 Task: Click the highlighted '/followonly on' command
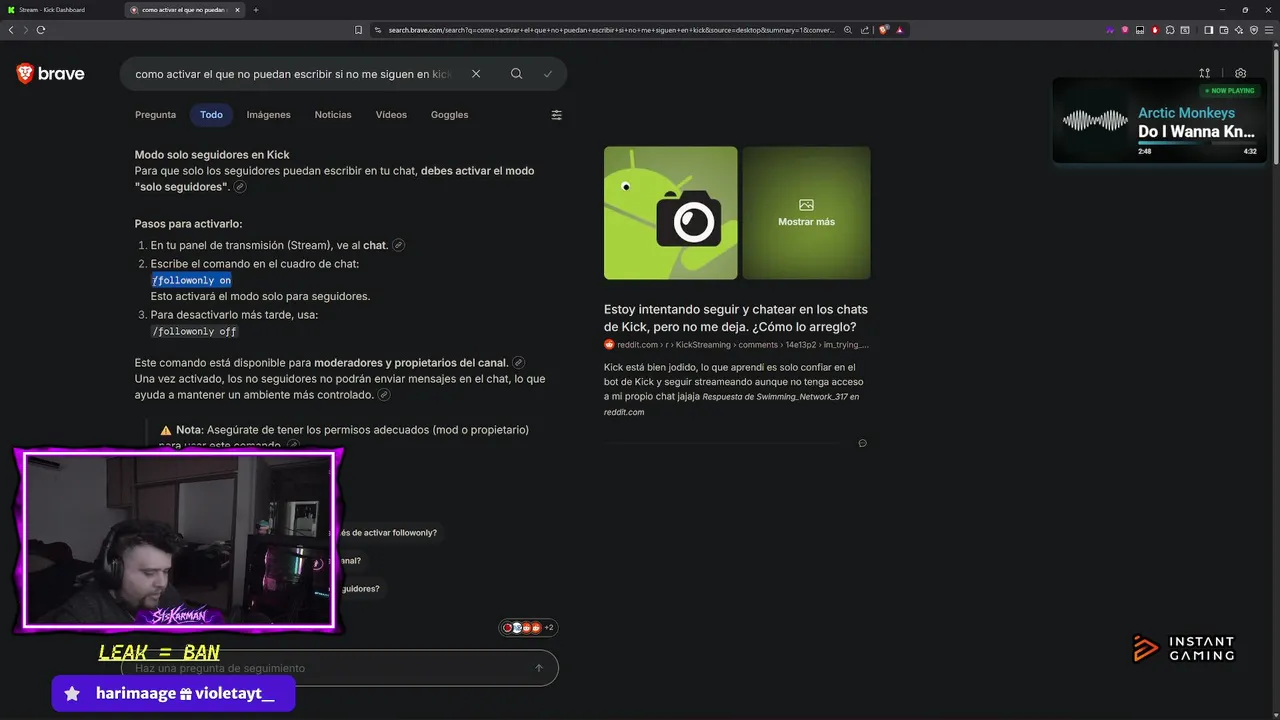[x=191, y=280]
